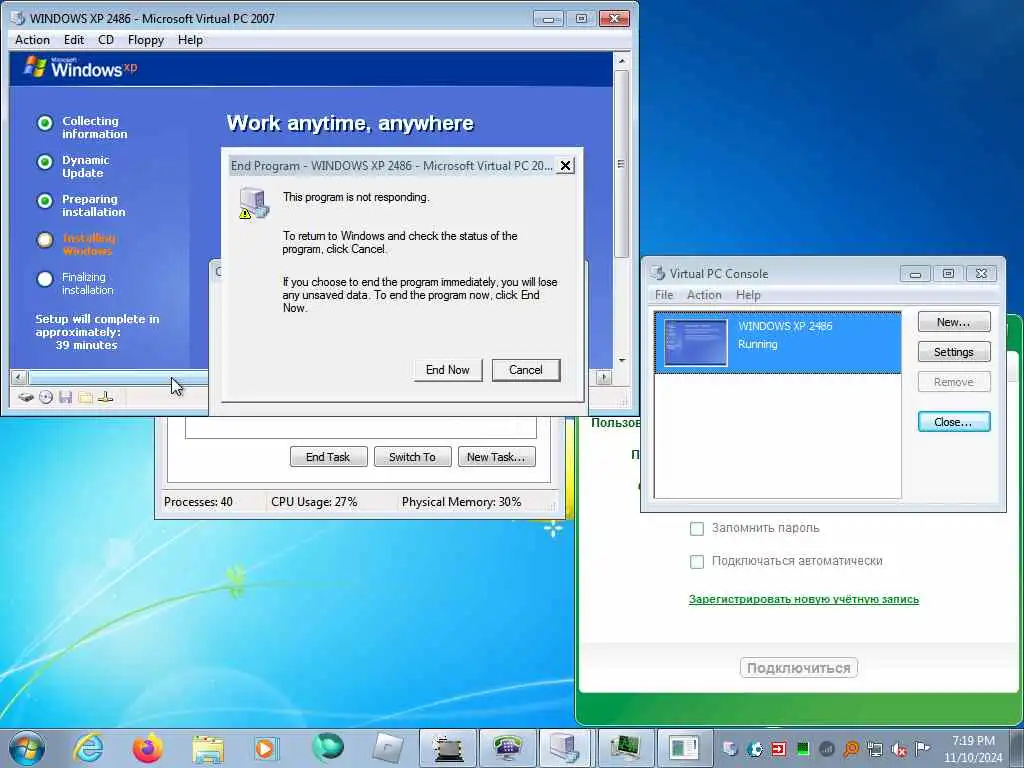Image resolution: width=1024 pixels, height=768 pixels.
Task: Open the Action menu in the Virtual PC window
Action: pos(33,40)
